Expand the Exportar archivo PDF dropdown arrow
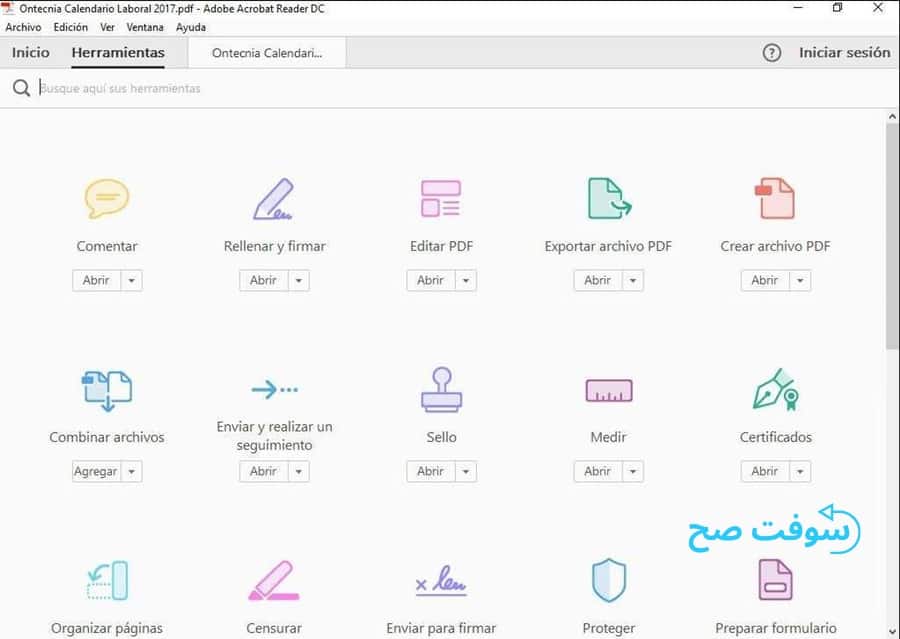This screenshot has height=639, width=900. [633, 281]
